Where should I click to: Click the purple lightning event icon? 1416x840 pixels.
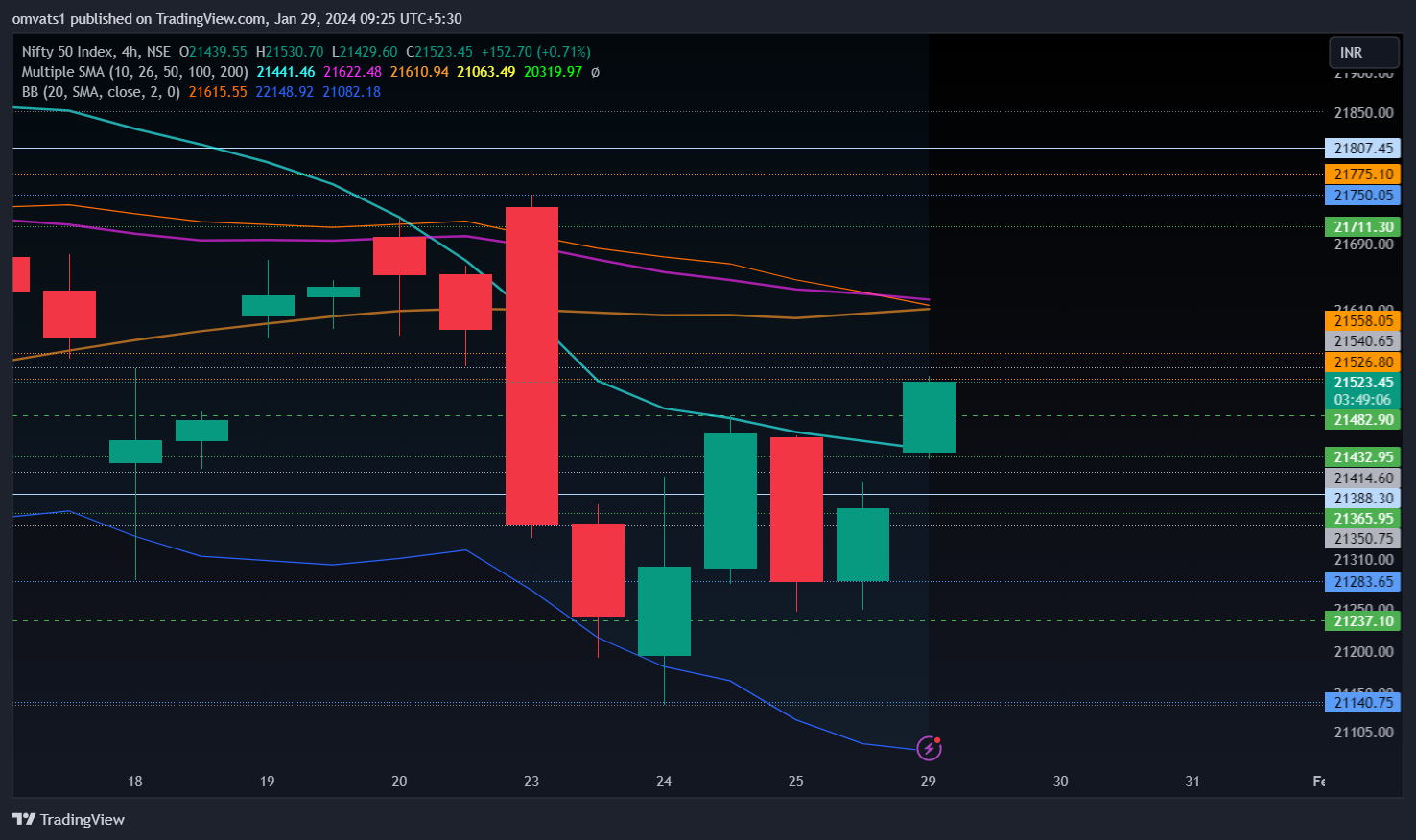tap(929, 747)
